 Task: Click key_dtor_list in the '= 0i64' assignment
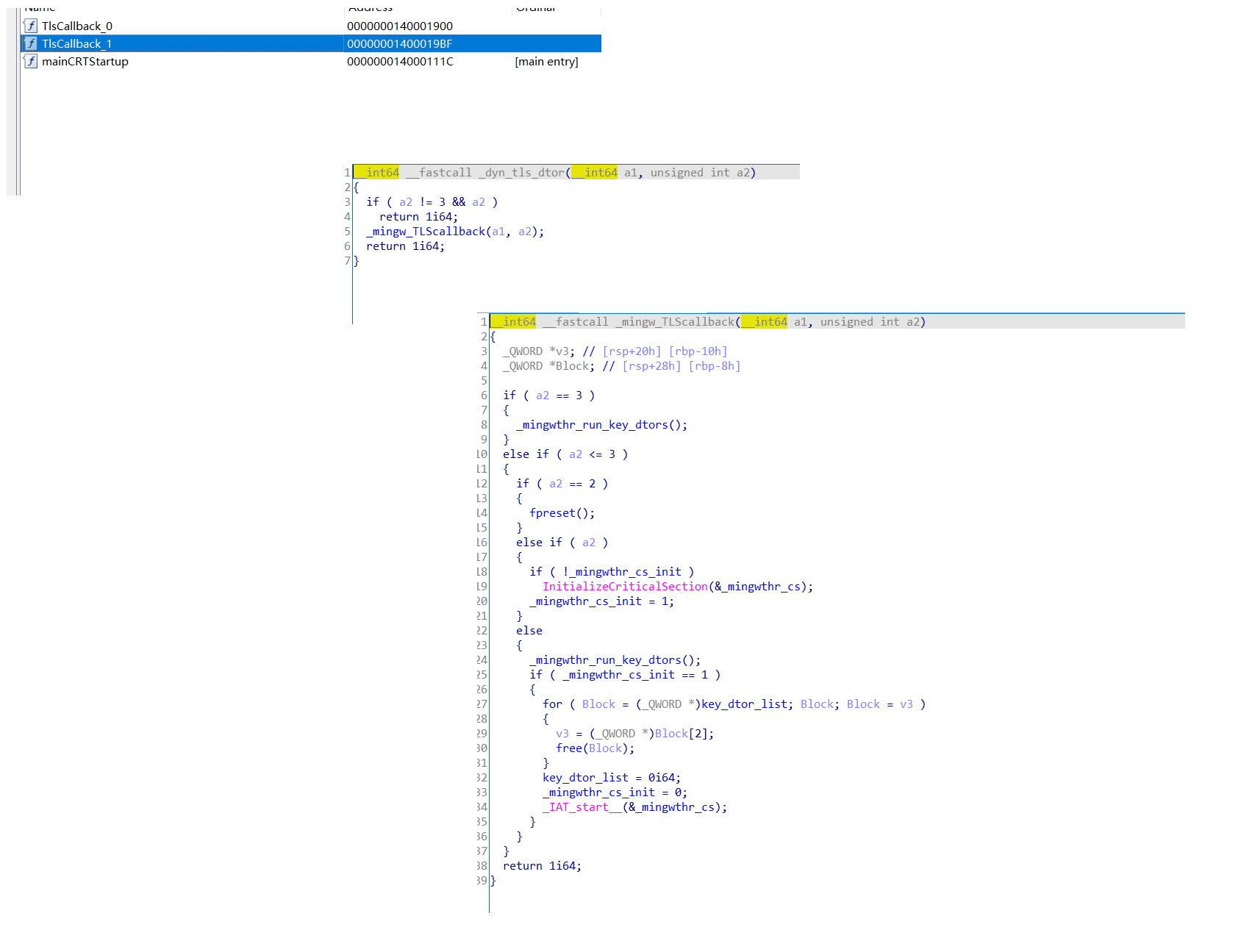coord(585,778)
